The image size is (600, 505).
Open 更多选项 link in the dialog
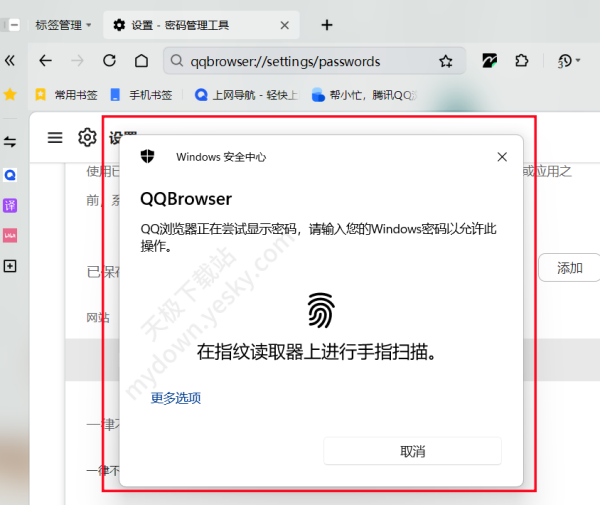click(176, 398)
